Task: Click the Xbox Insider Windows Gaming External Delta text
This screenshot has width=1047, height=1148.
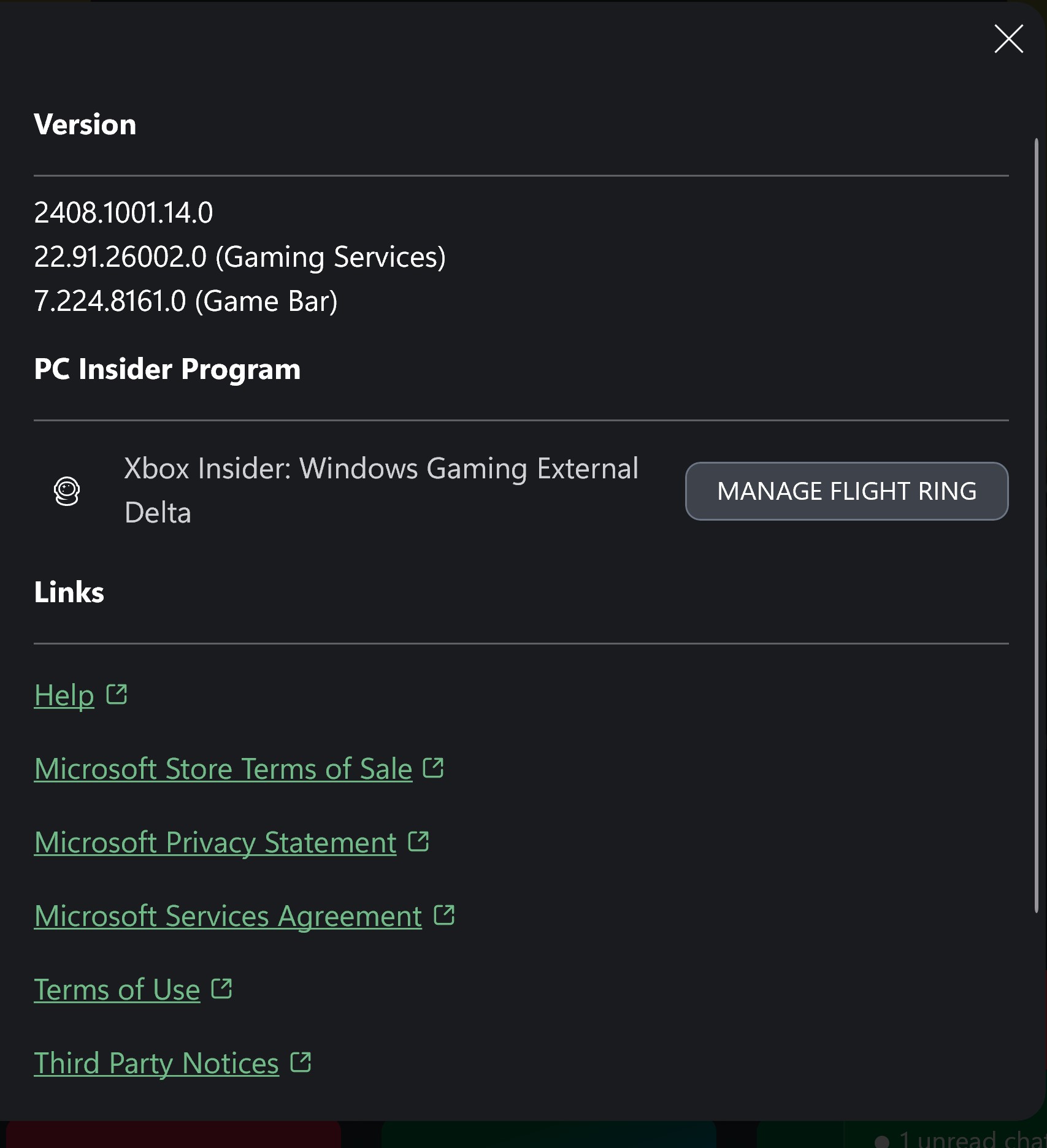Action: pyautogui.click(x=381, y=490)
